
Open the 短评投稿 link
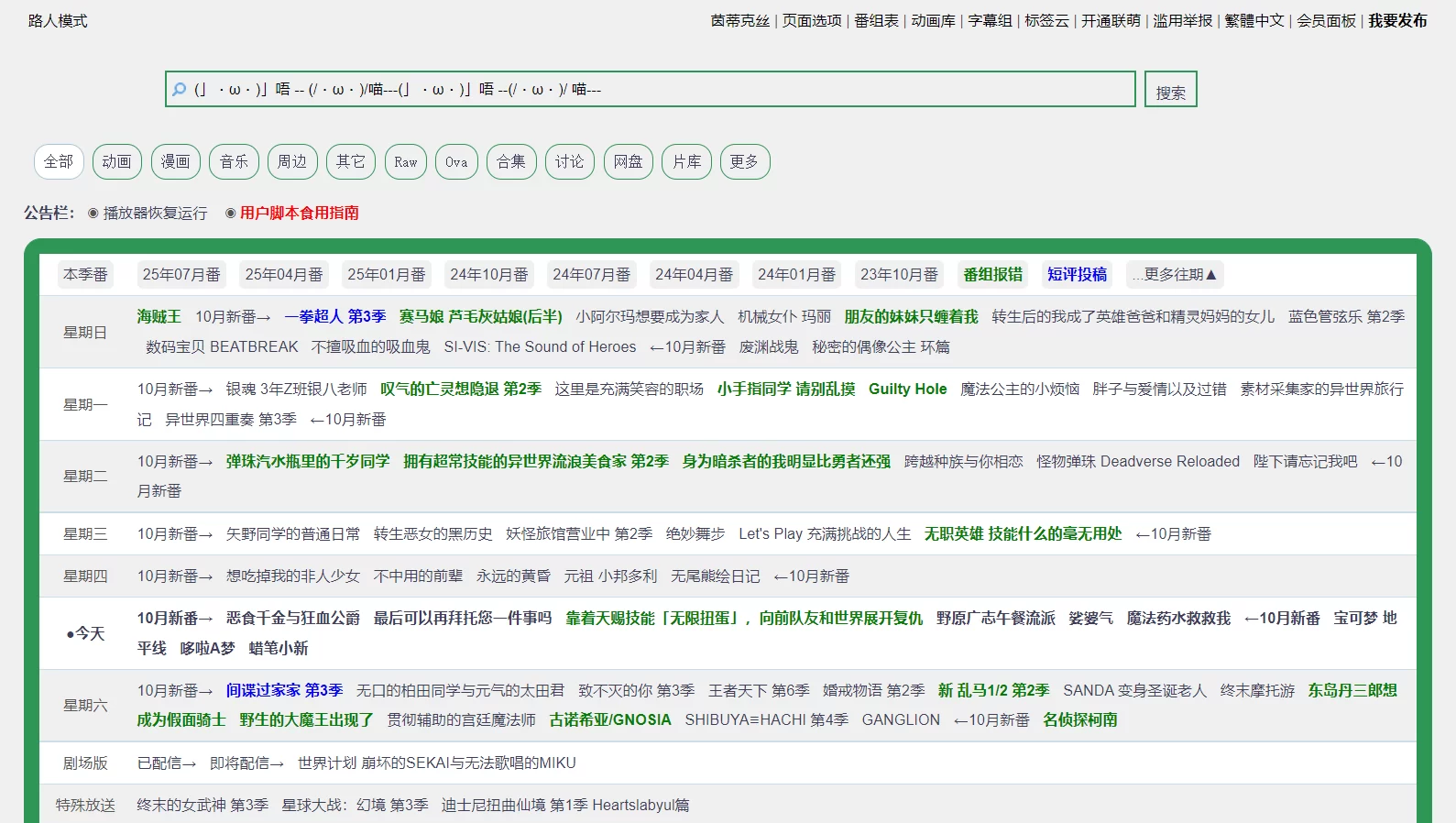(x=1077, y=274)
